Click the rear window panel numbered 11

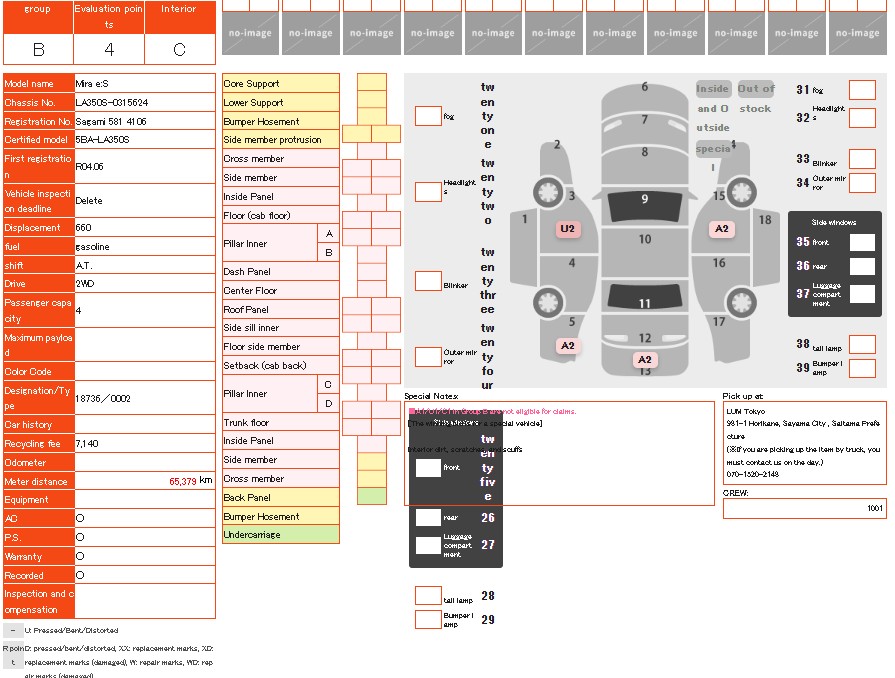tap(644, 296)
